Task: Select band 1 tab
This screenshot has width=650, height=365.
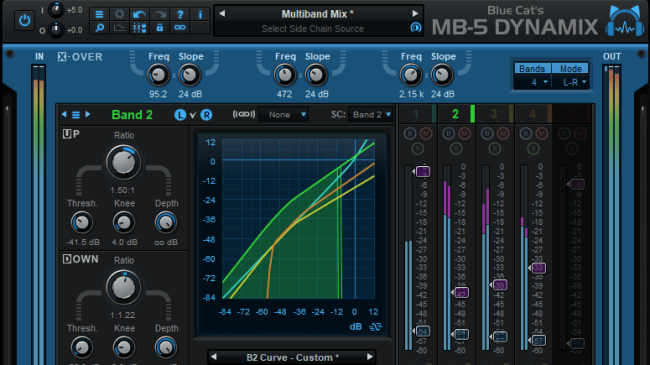Action: point(417,114)
